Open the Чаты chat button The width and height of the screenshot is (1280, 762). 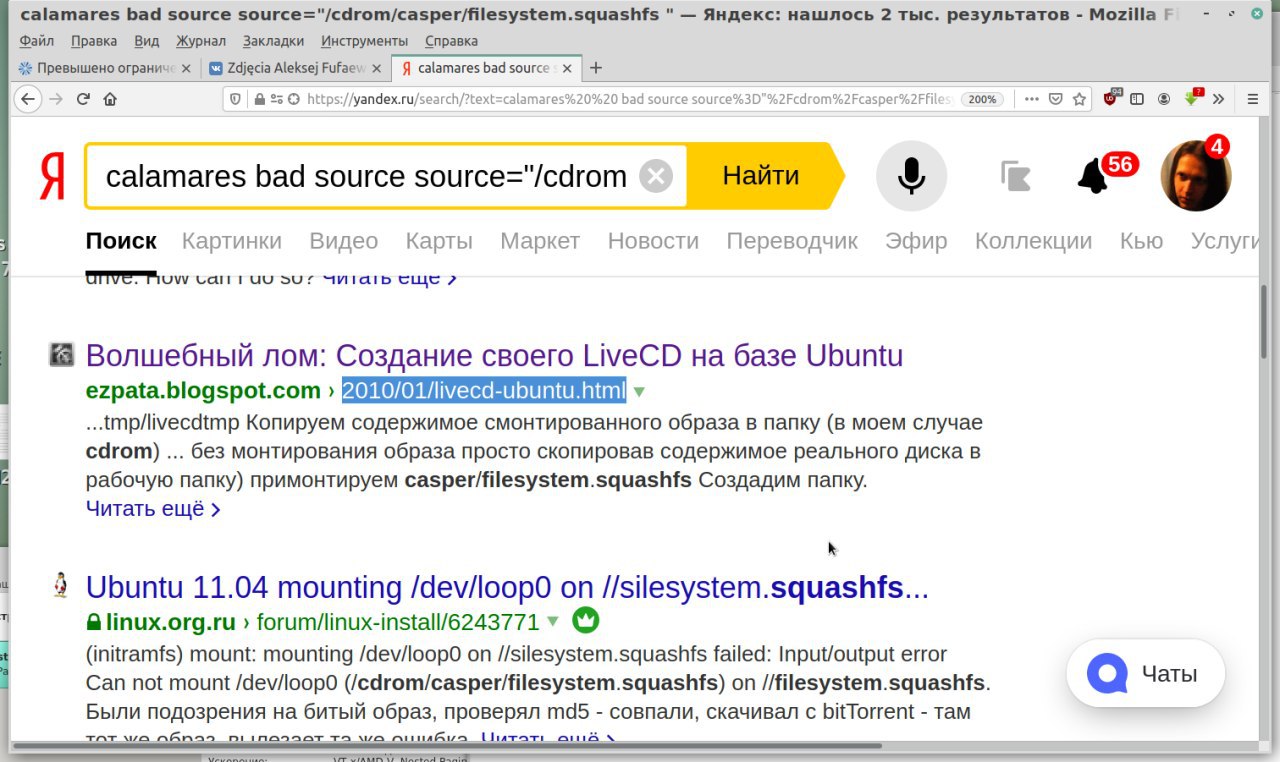[x=1147, y=674]
